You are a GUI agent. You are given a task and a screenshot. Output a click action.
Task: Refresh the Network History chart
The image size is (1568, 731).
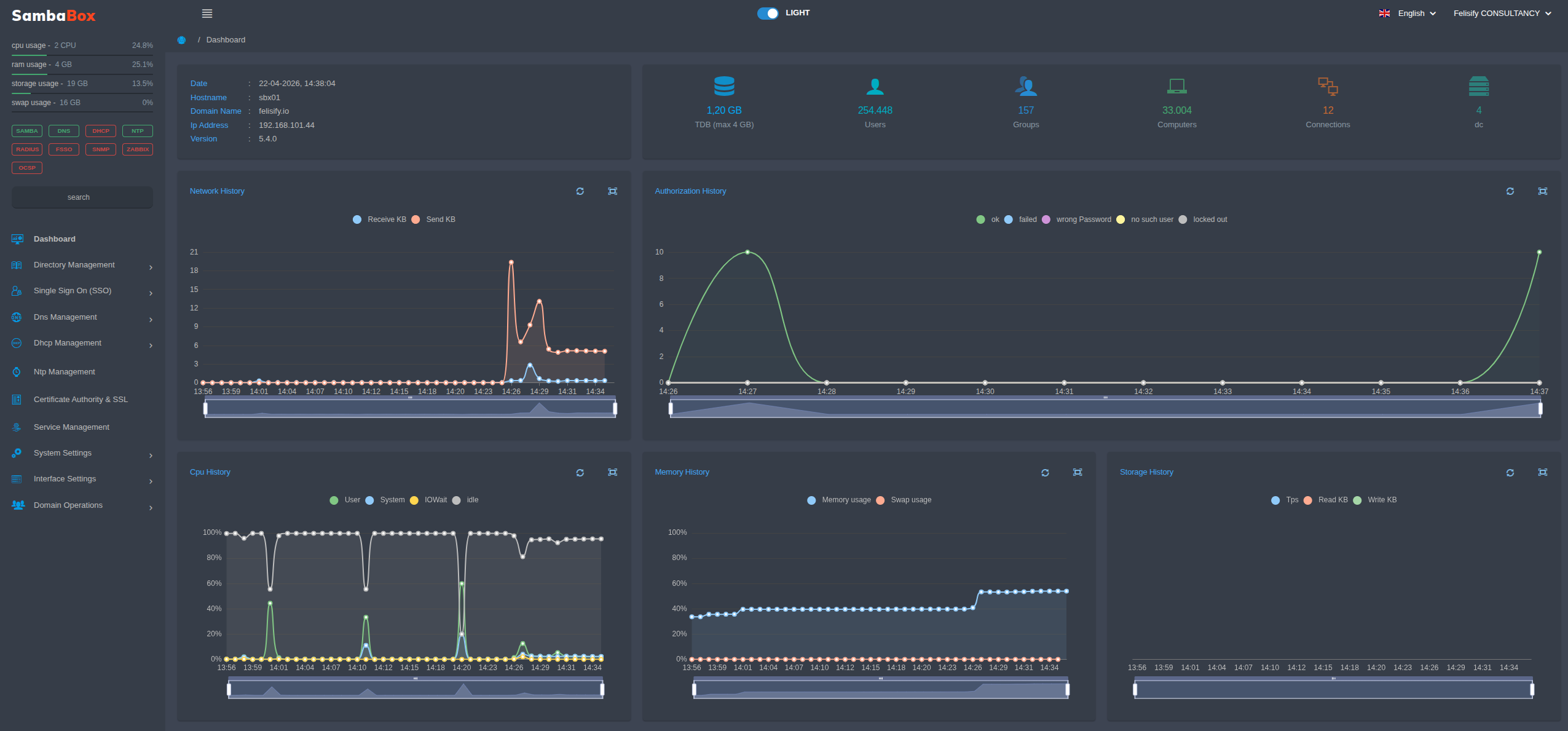580,191
